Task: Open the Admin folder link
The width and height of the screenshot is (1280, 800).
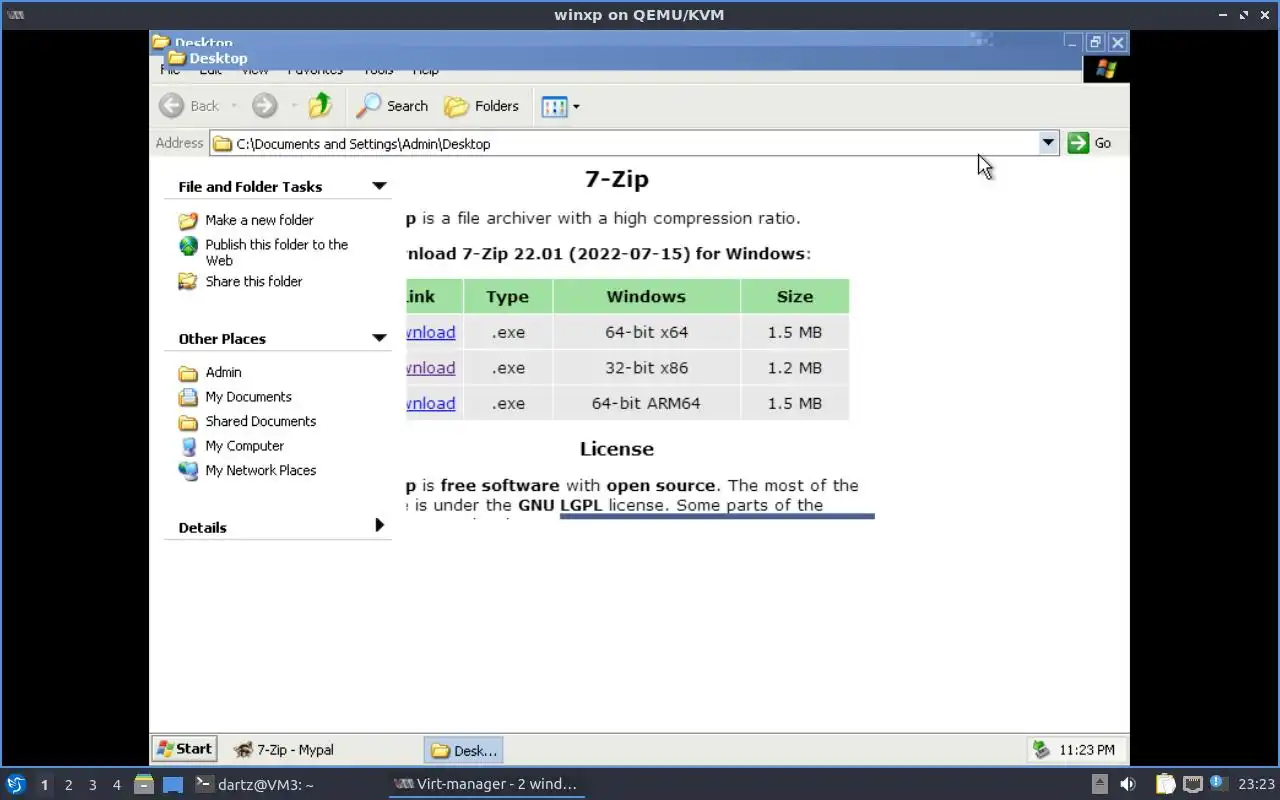Action: tap(223, 372)
